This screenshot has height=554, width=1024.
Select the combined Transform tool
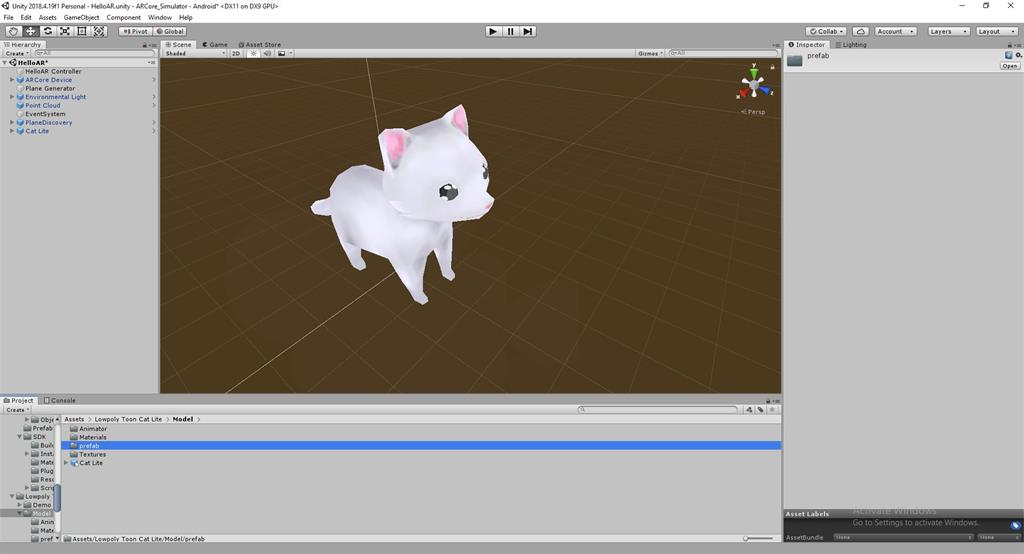point(99,31)
